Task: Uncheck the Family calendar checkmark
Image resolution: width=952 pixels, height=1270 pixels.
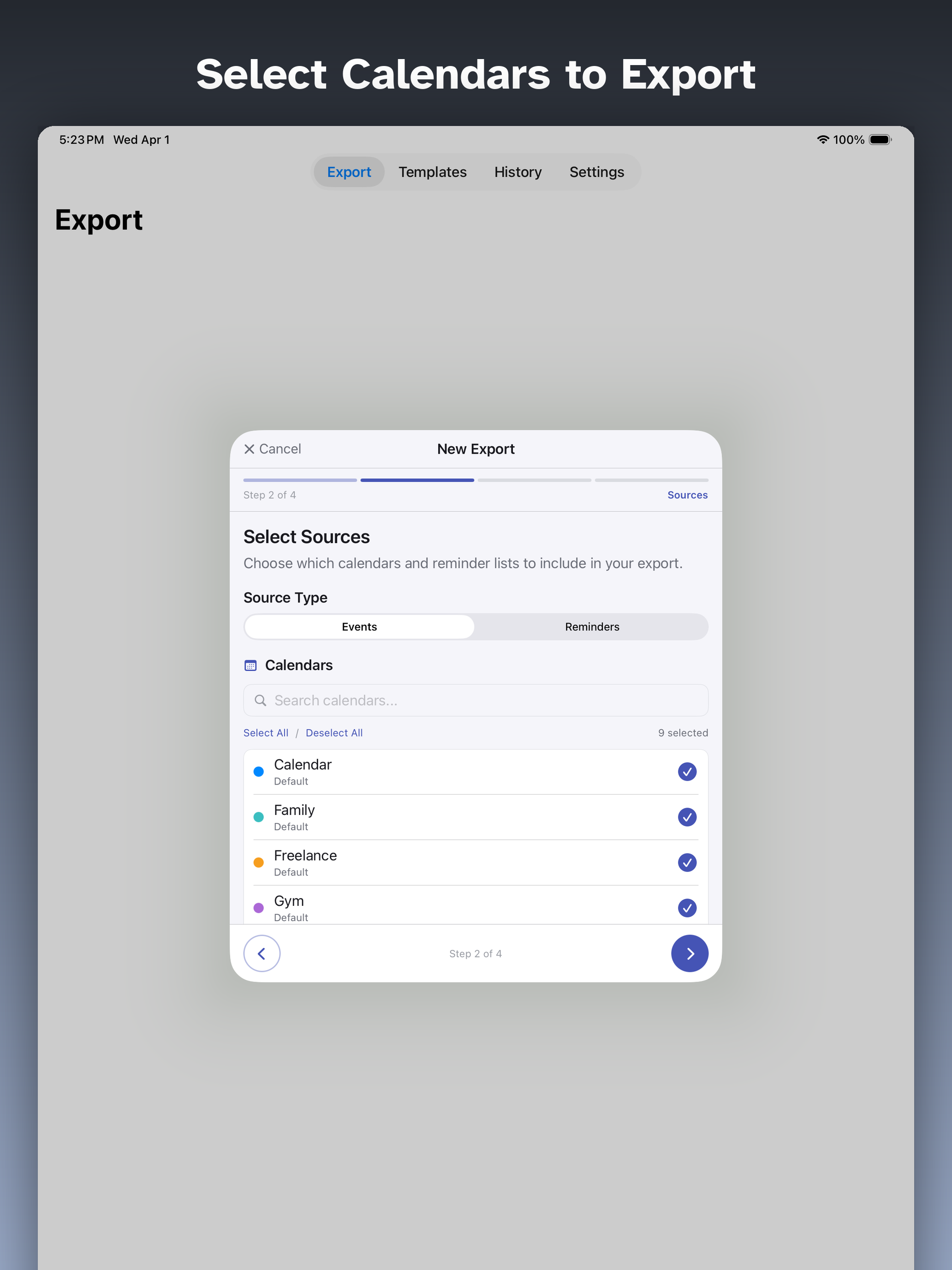Action: tap(687, 817)
